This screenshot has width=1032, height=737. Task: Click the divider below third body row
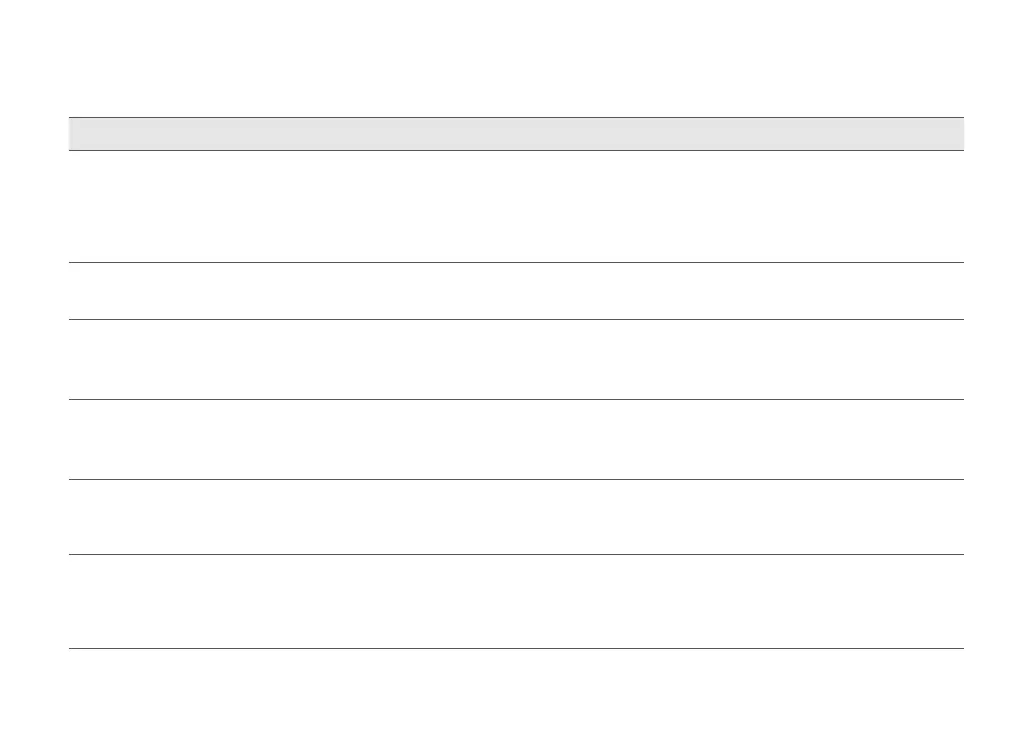tap(516, 399)
